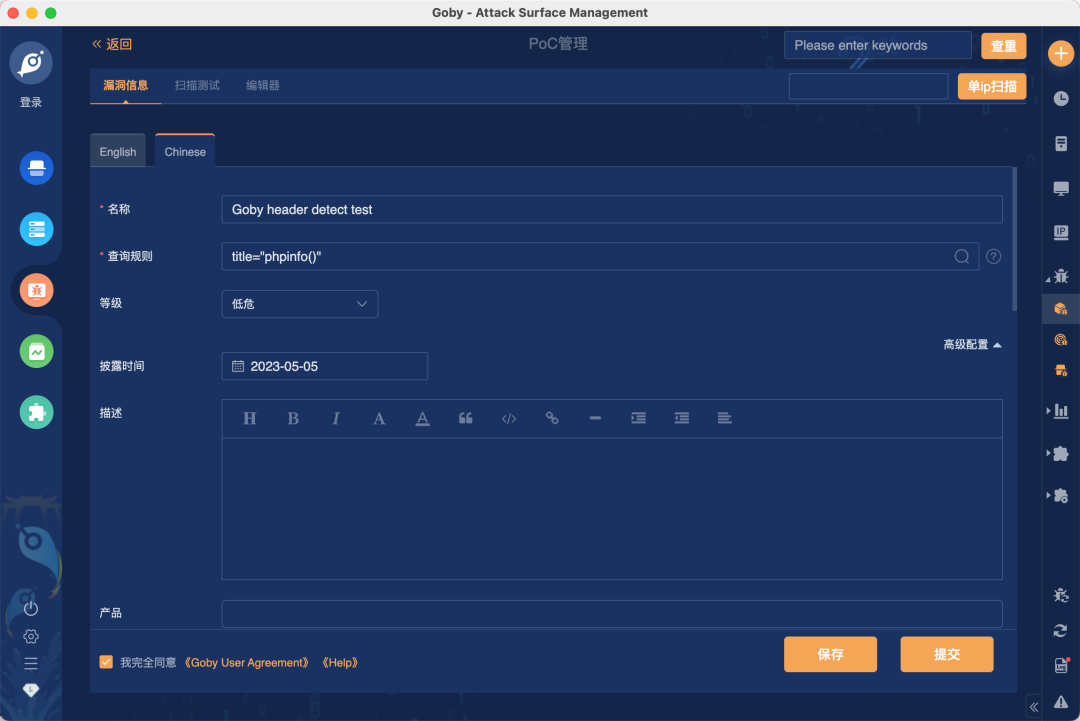Click the indent button in description toolbar
The image size is (1080, 721).
click(638, 418)
